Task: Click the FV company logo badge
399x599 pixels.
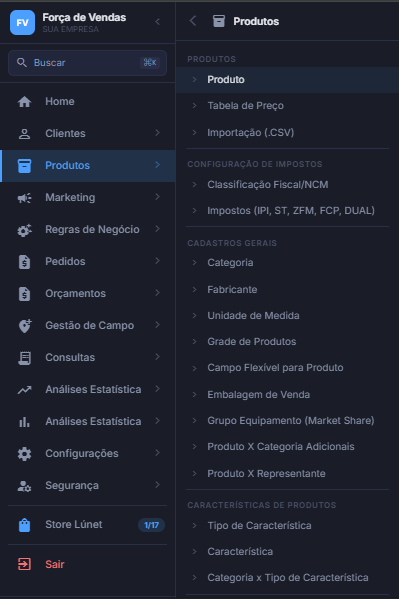Action: [22, 23]
